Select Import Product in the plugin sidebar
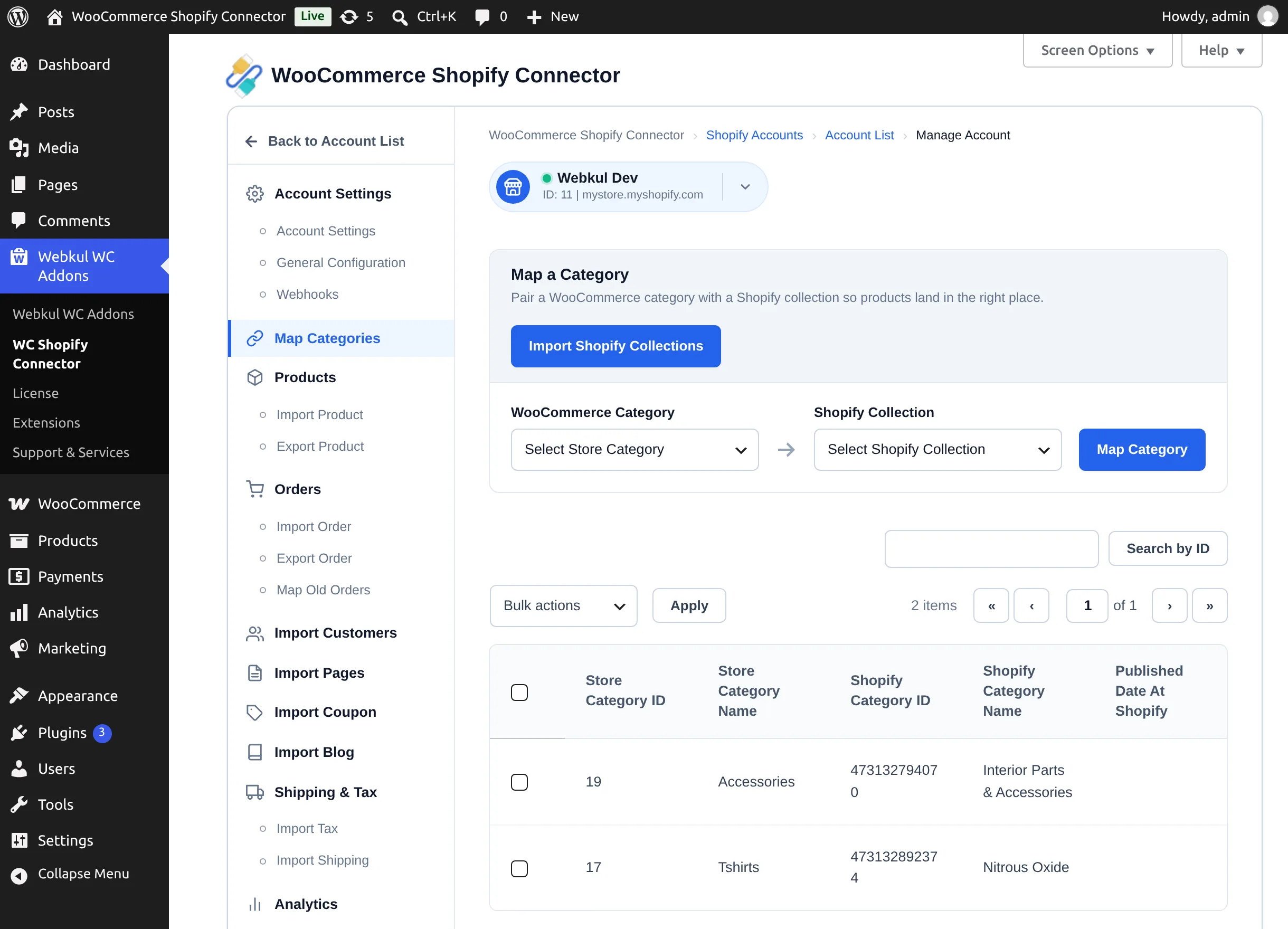 point(320,414)
